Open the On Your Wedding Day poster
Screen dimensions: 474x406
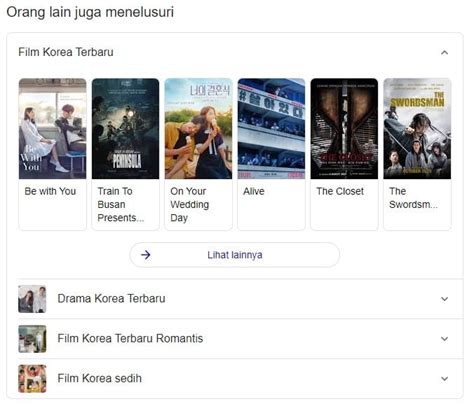[198, 129]
